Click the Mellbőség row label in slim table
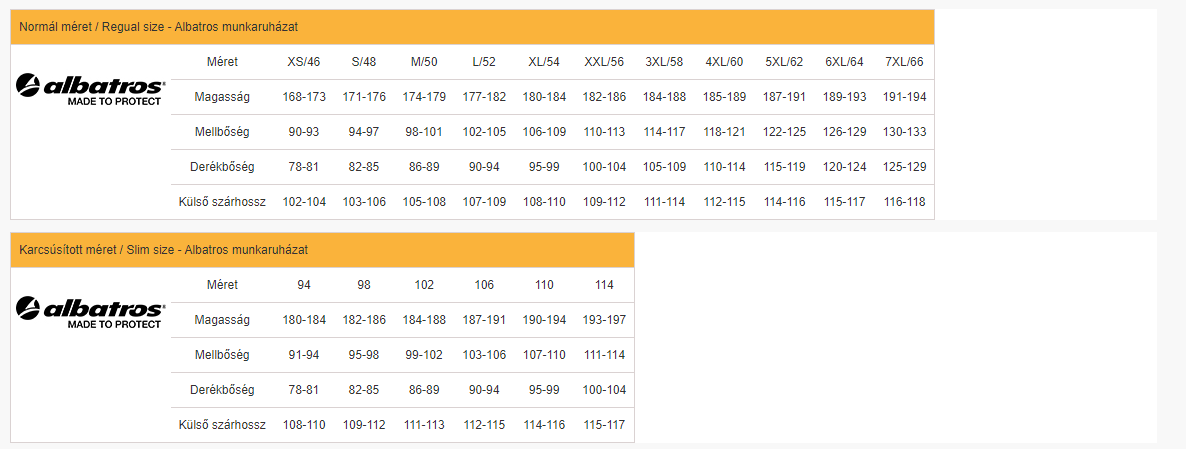The height and width of the screenshot is (449, 1186). 222,355
